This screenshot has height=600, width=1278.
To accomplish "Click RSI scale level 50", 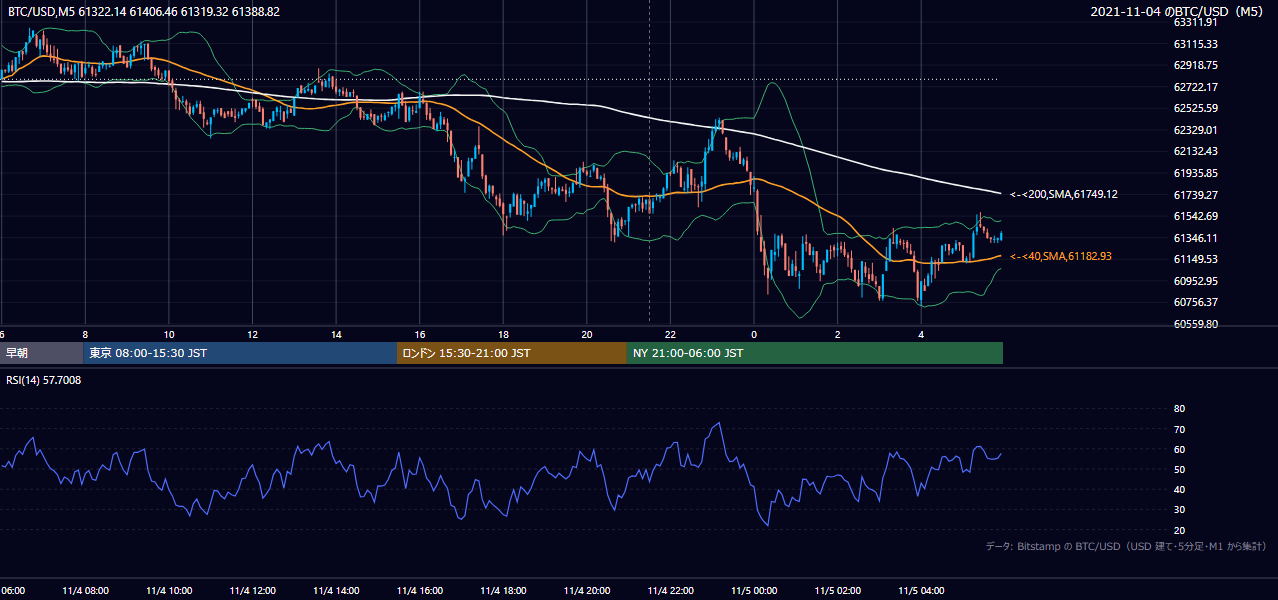I will (1179, 469).
